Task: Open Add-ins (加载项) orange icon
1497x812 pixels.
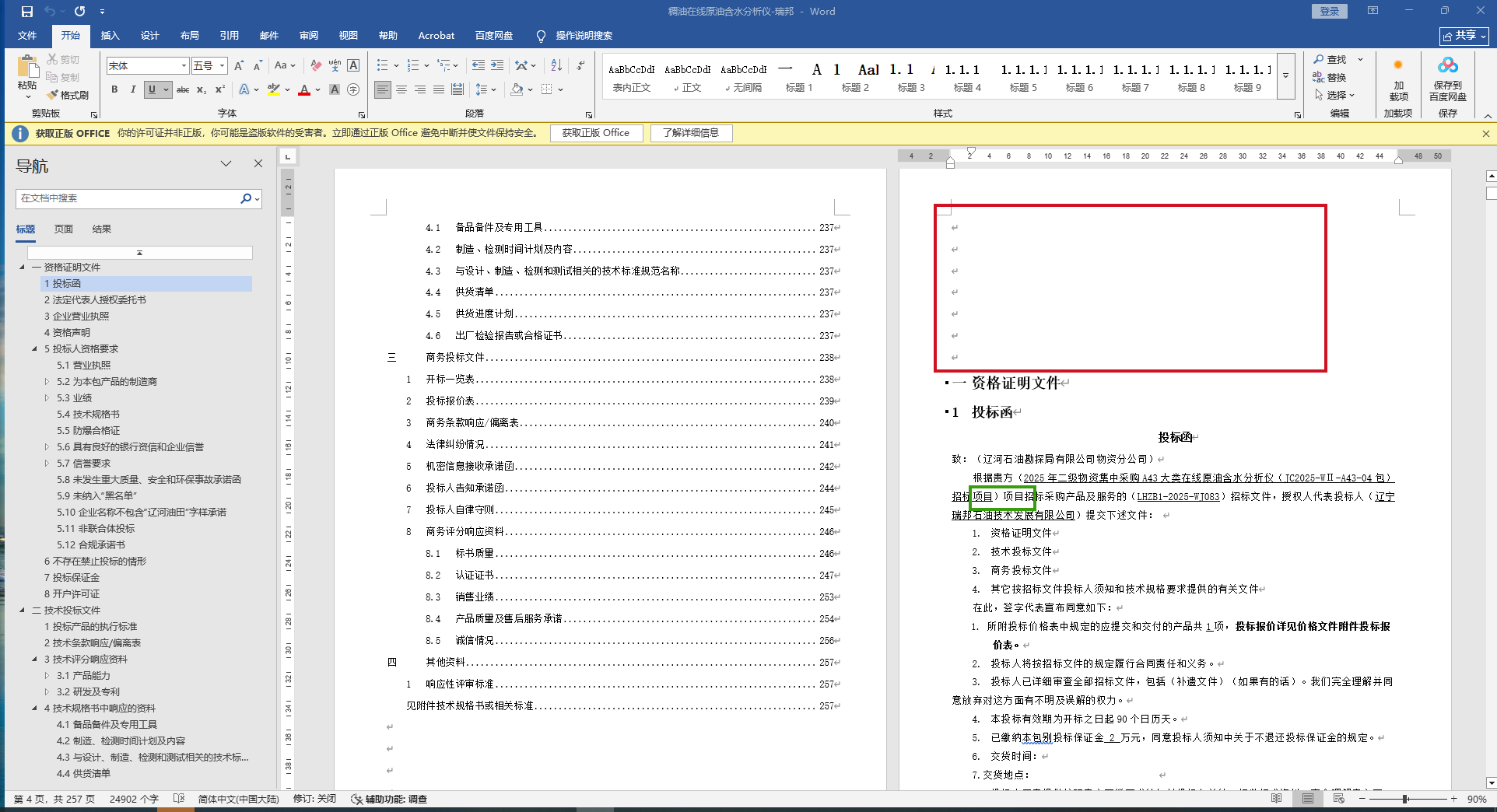Action: (x=1398, y=79)
